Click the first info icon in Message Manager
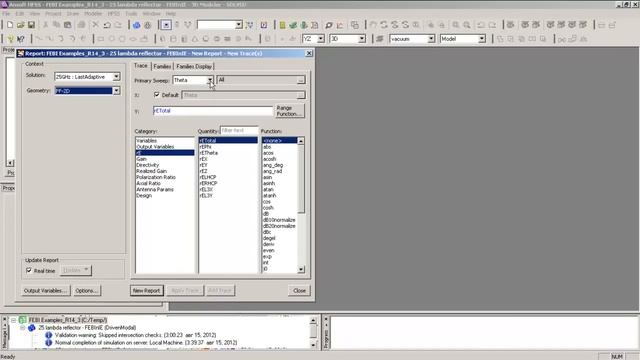This screenshot has height=360, width=640. (49, 335)
